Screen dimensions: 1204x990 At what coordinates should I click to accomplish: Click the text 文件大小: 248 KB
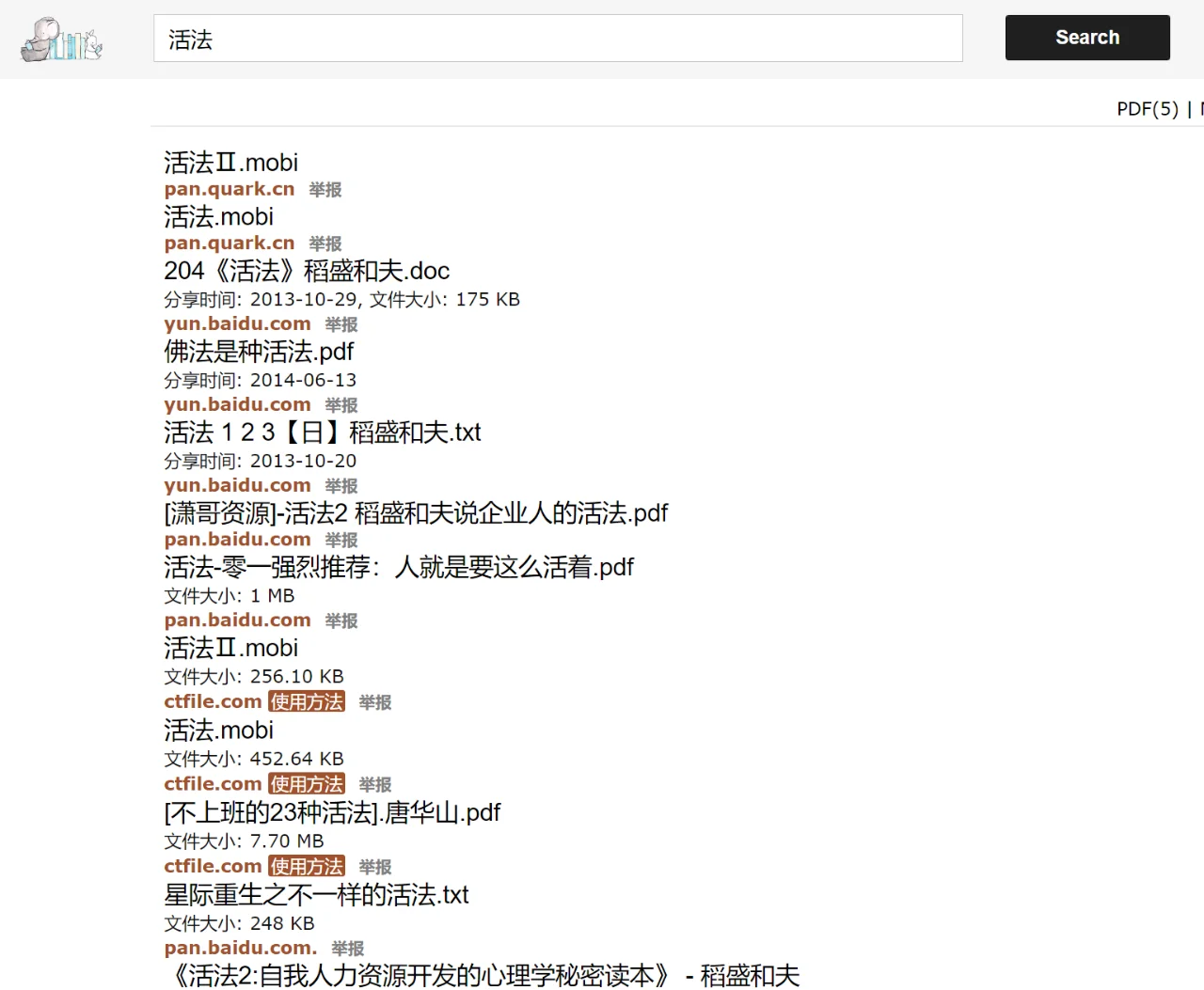(x=239, y=924)
